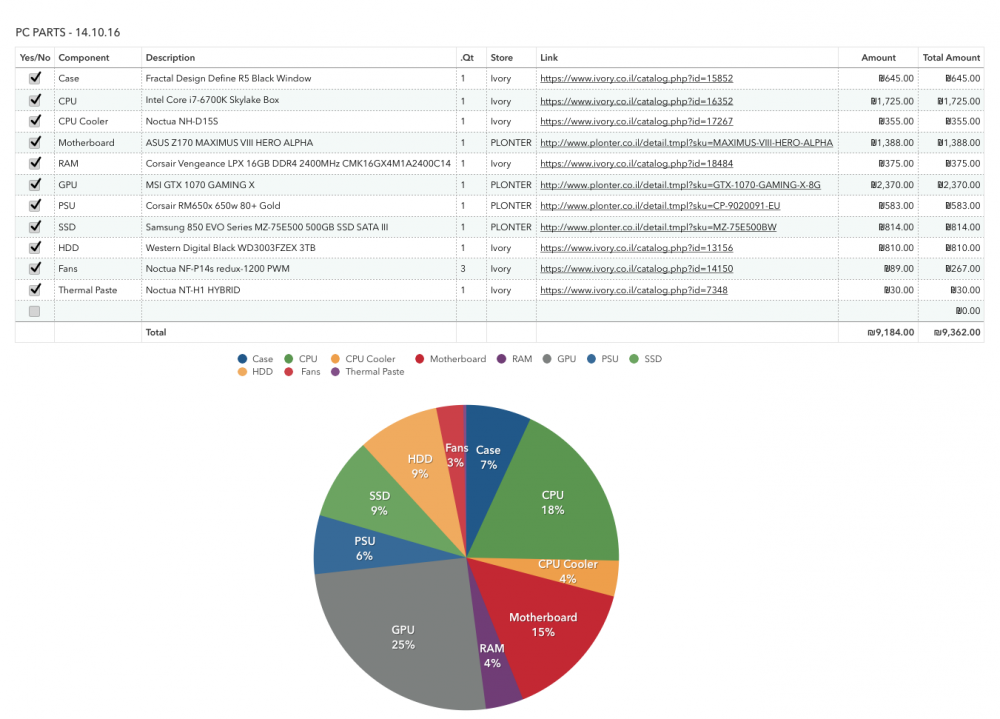Open the ivory link for id=13156
Image resolution: width=1000 pixels, height=719 pixels.
pyautogui.click(x=636, y=248)
